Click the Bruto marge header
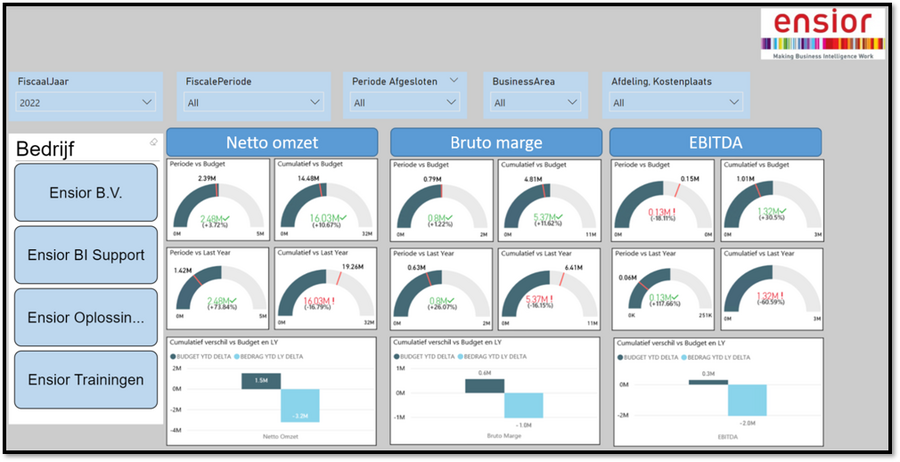This screenshot has height=462, width=900. click(x=496, y=142)
